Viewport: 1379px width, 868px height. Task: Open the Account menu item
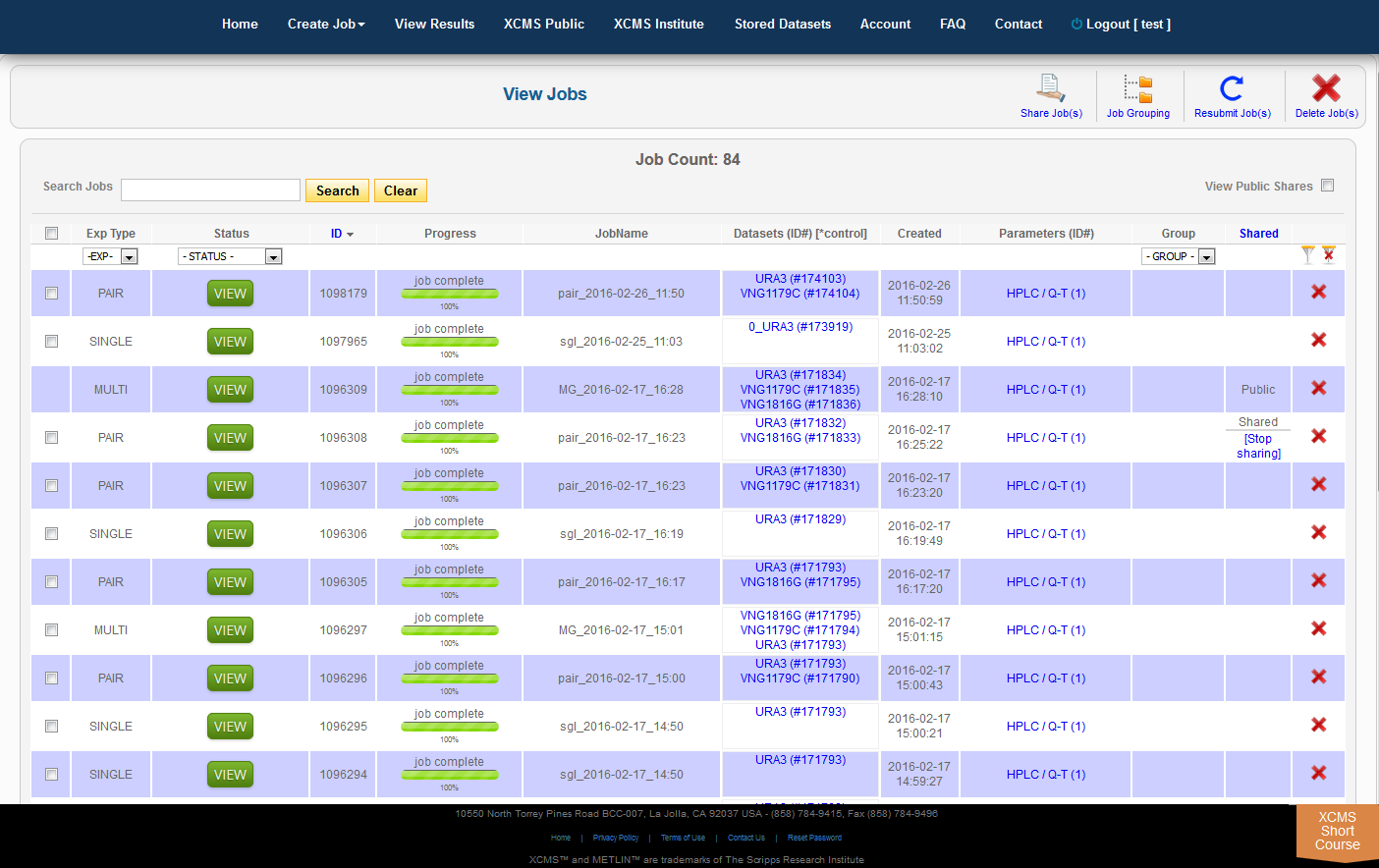(886, 24)
